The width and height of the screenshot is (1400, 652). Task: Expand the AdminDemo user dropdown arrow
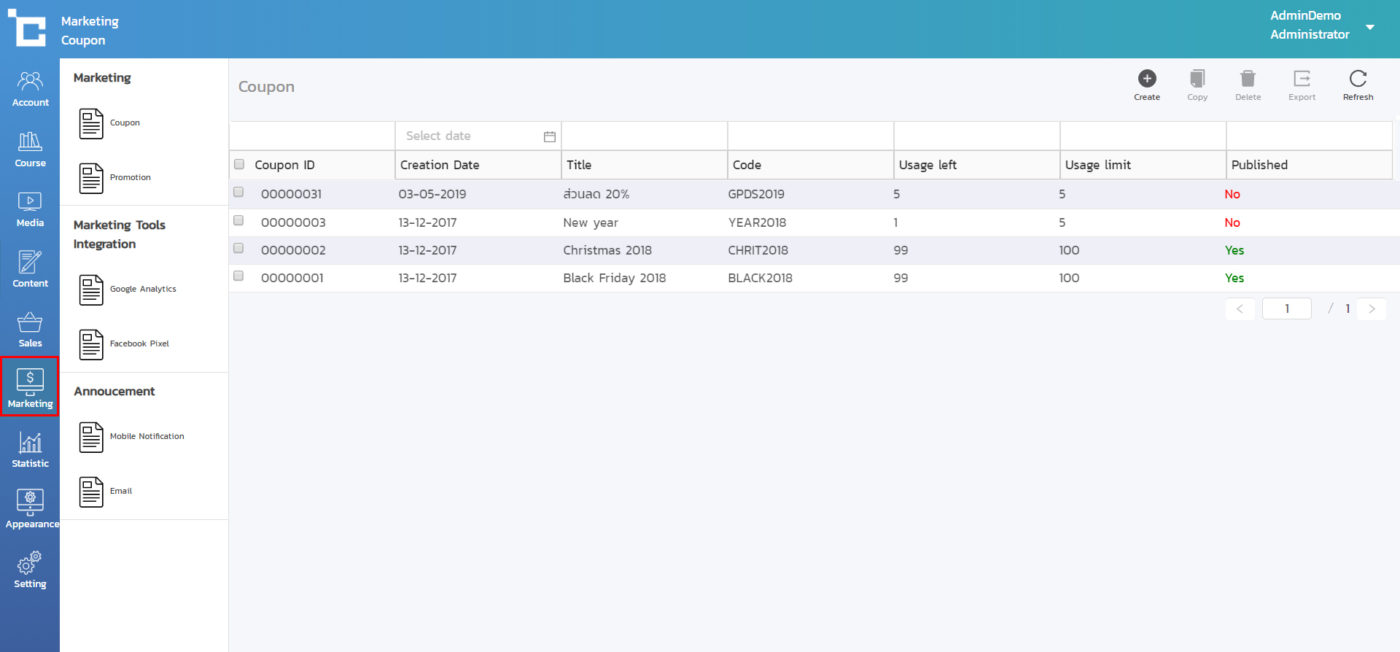click(1370, 27)
